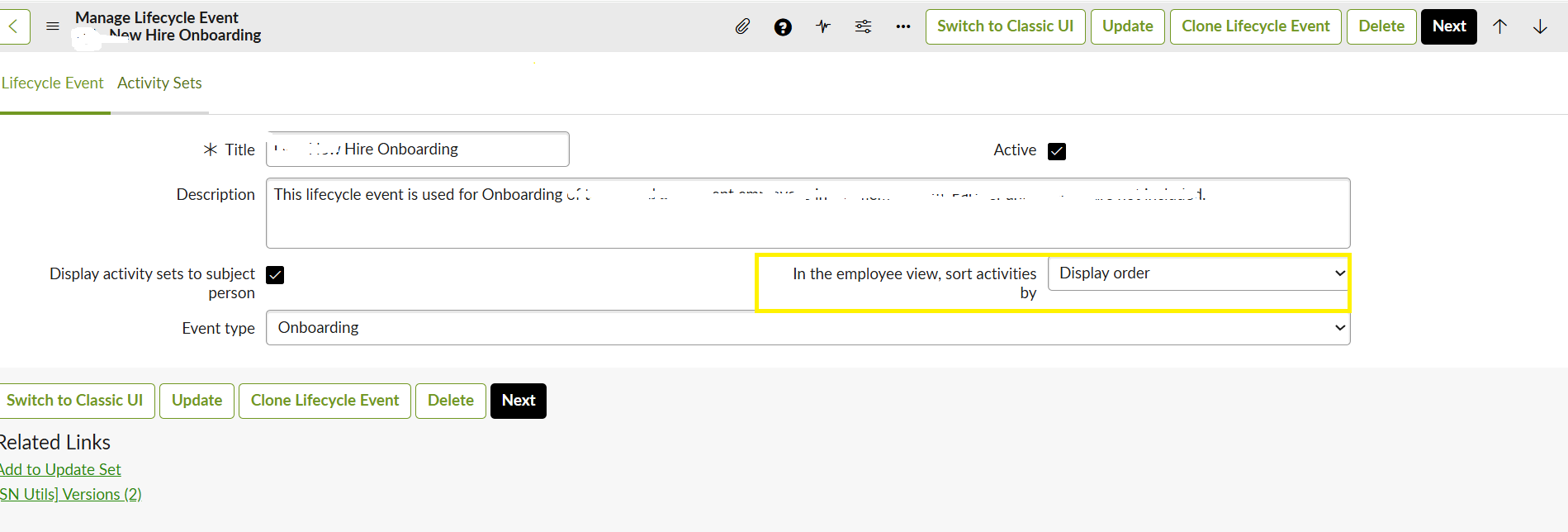The image size is (1568, 532).
Task: Select the Lifecycle Event tab
Action: coord(53,83)
